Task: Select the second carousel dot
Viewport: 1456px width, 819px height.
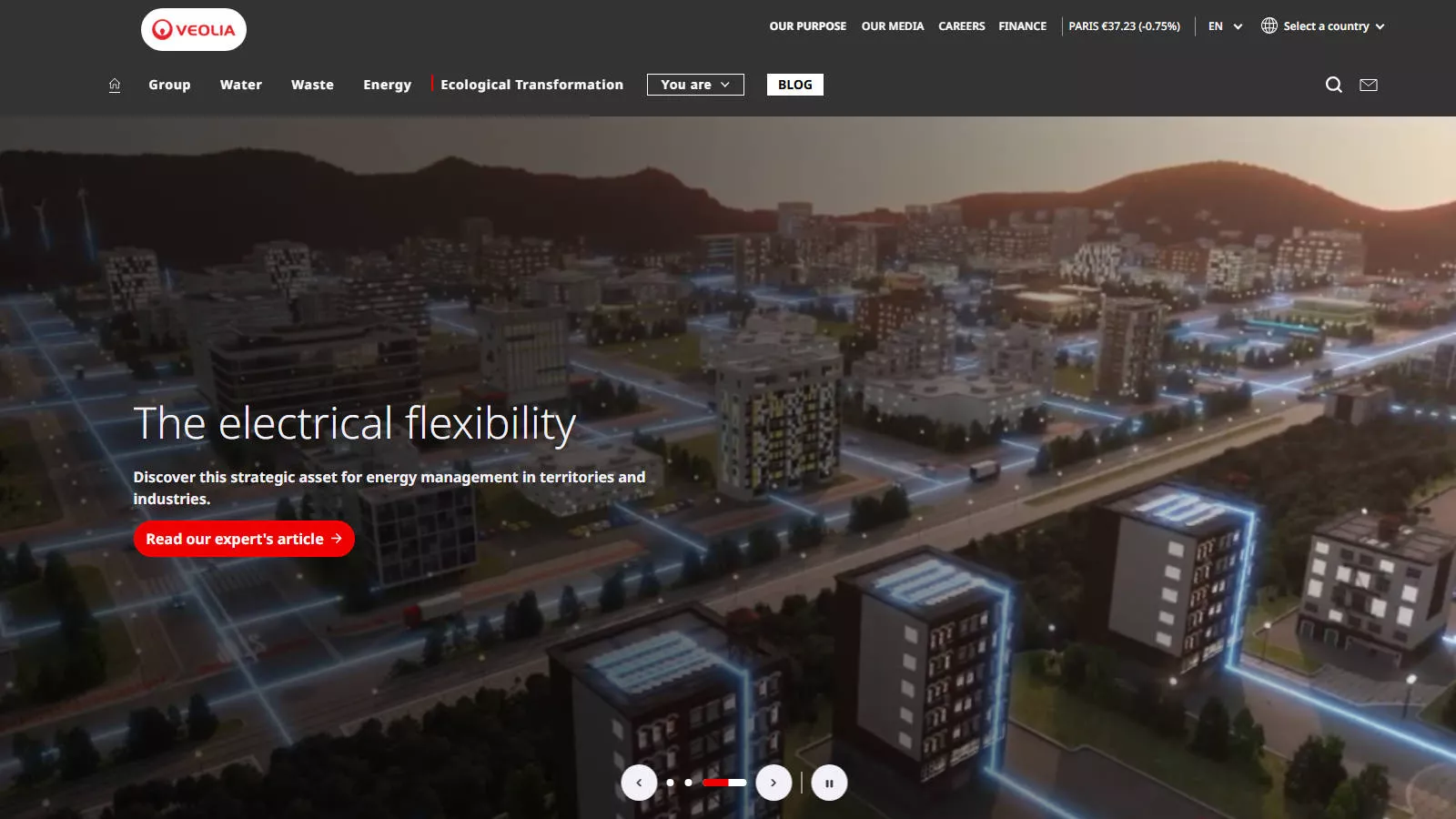Action: pyautogui.click(x=689, y=783)
